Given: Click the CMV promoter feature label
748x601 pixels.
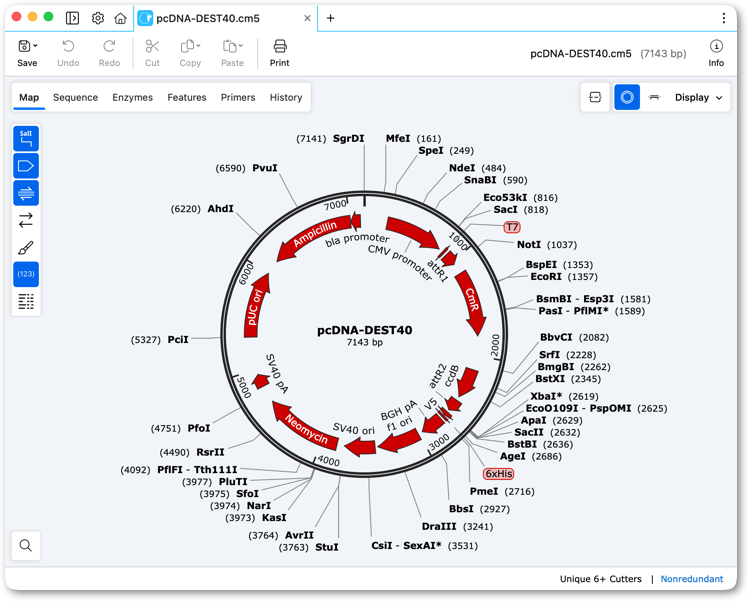Looking at the screenshot, I should click(400, 262).
